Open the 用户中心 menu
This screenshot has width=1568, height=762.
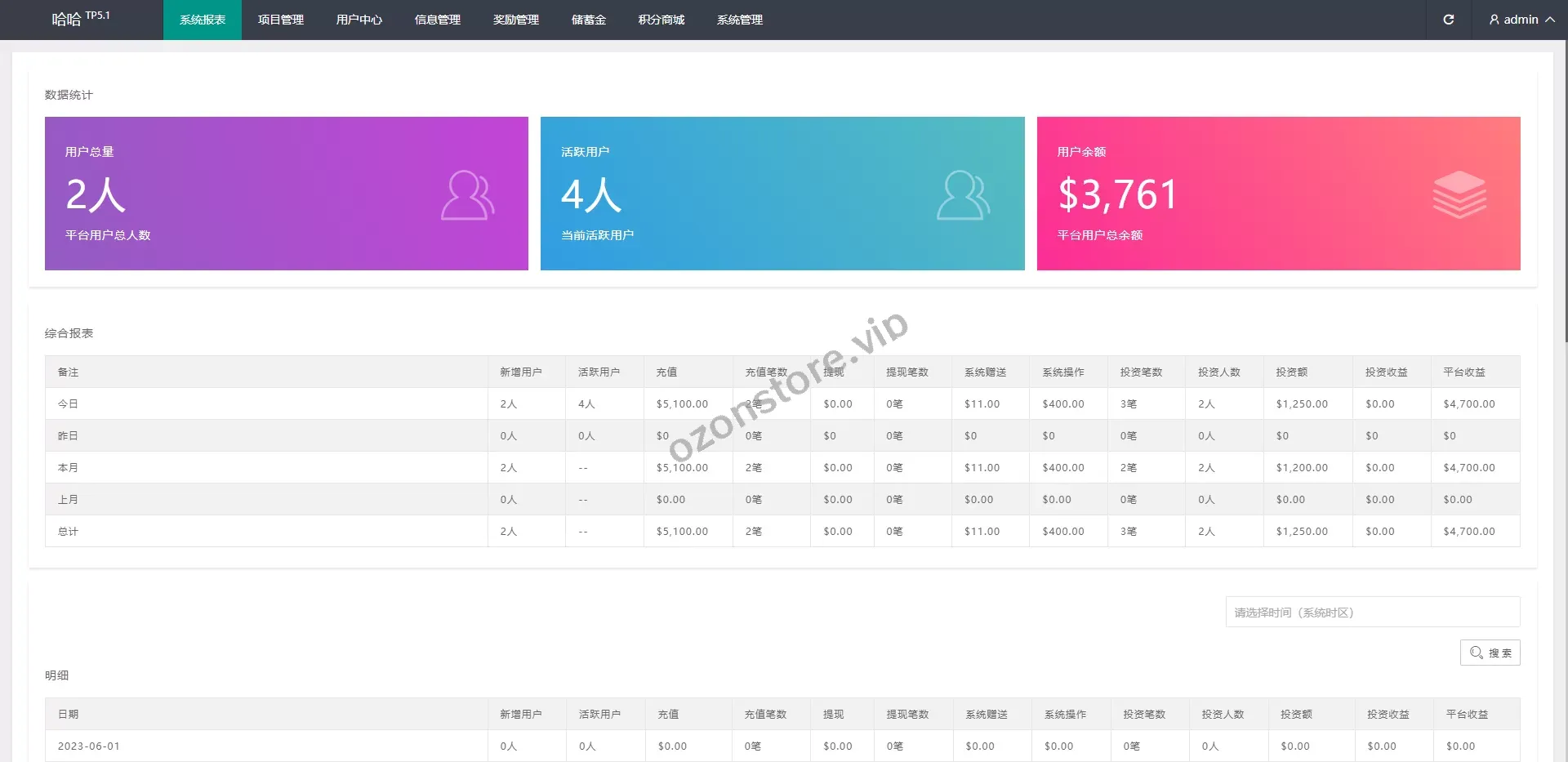(x=359, y=20)
